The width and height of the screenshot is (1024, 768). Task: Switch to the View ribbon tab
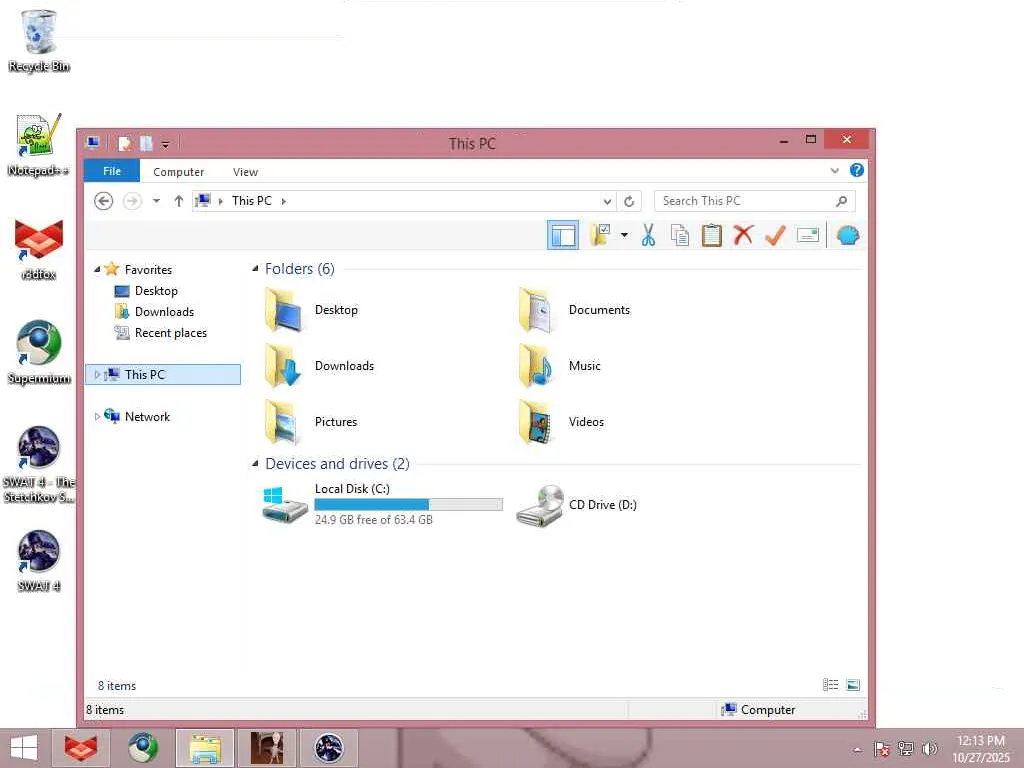click(246, 172)
